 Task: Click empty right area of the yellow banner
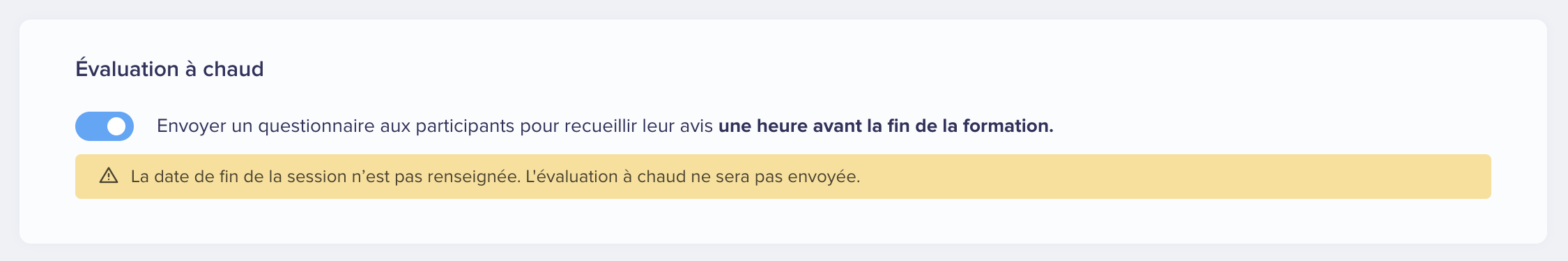1185,177
